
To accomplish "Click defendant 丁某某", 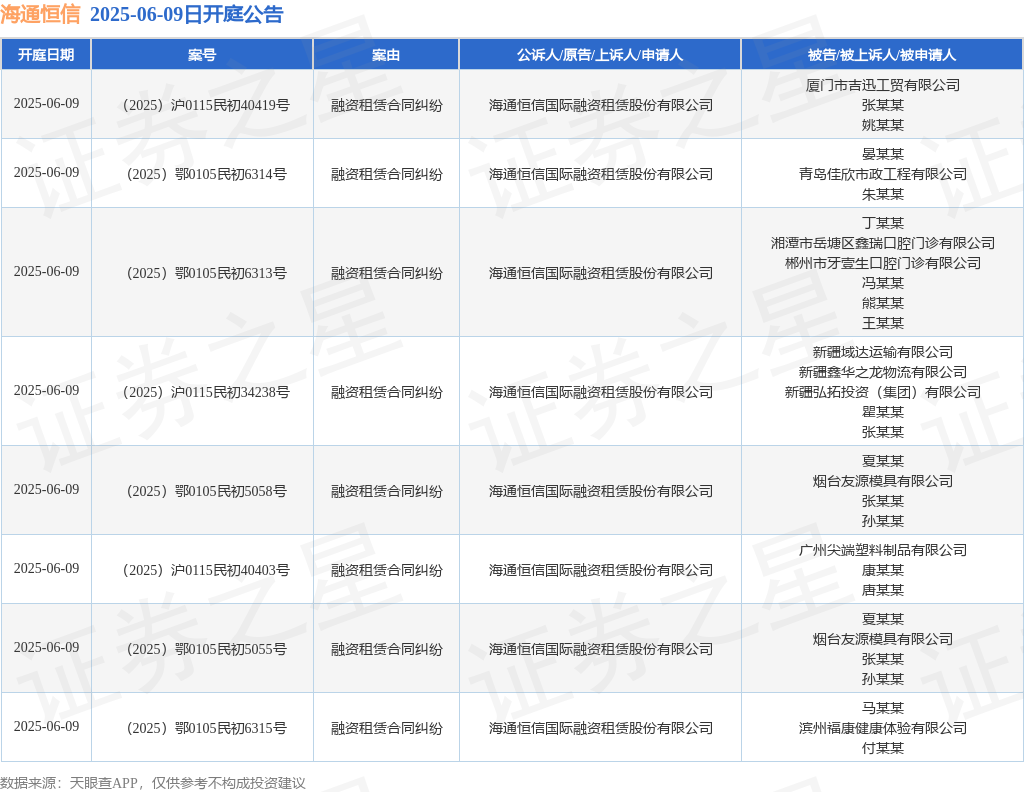I will point(883,223).
